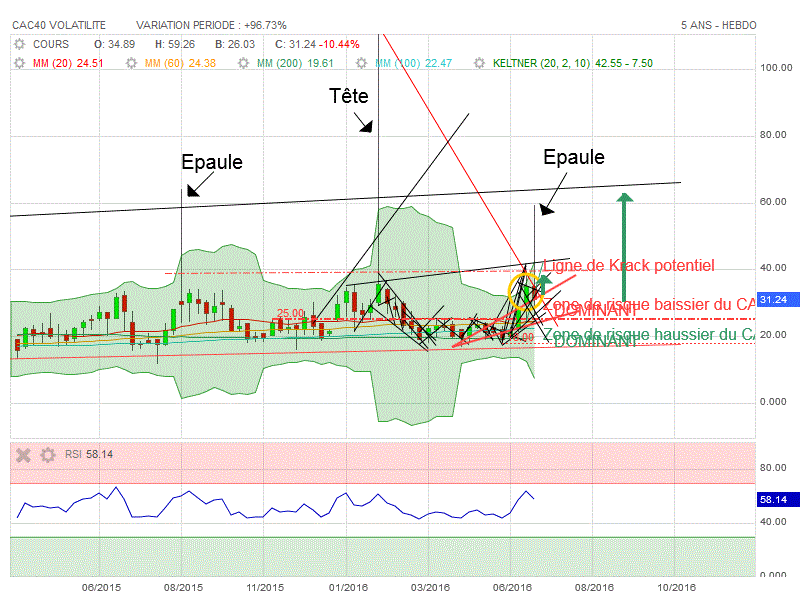Screen dimensions: 810x606
Task: Click the 08/2015 date axis label
Action: pyautogui.click(x=183, y=587)
